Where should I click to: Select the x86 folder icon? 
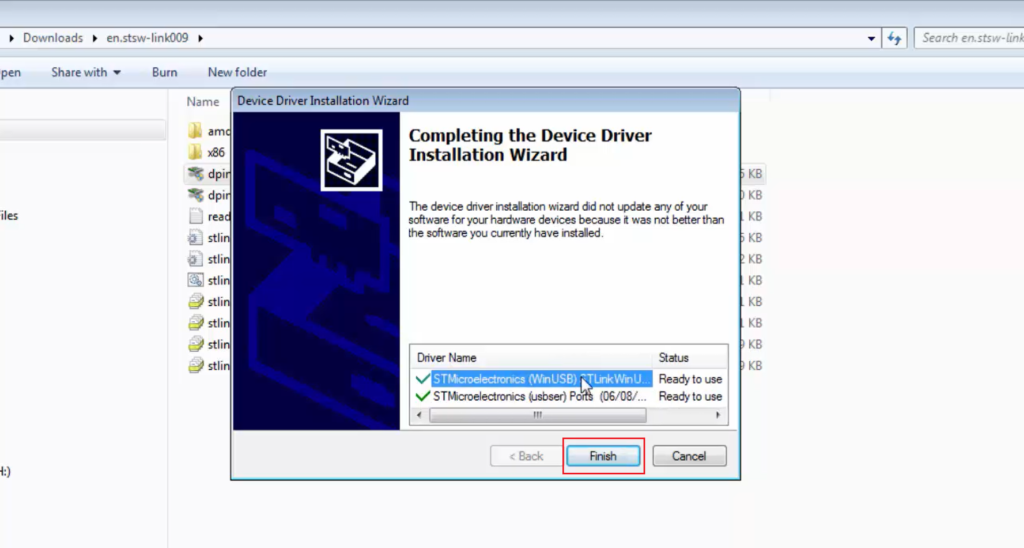[x=195, y=152]
